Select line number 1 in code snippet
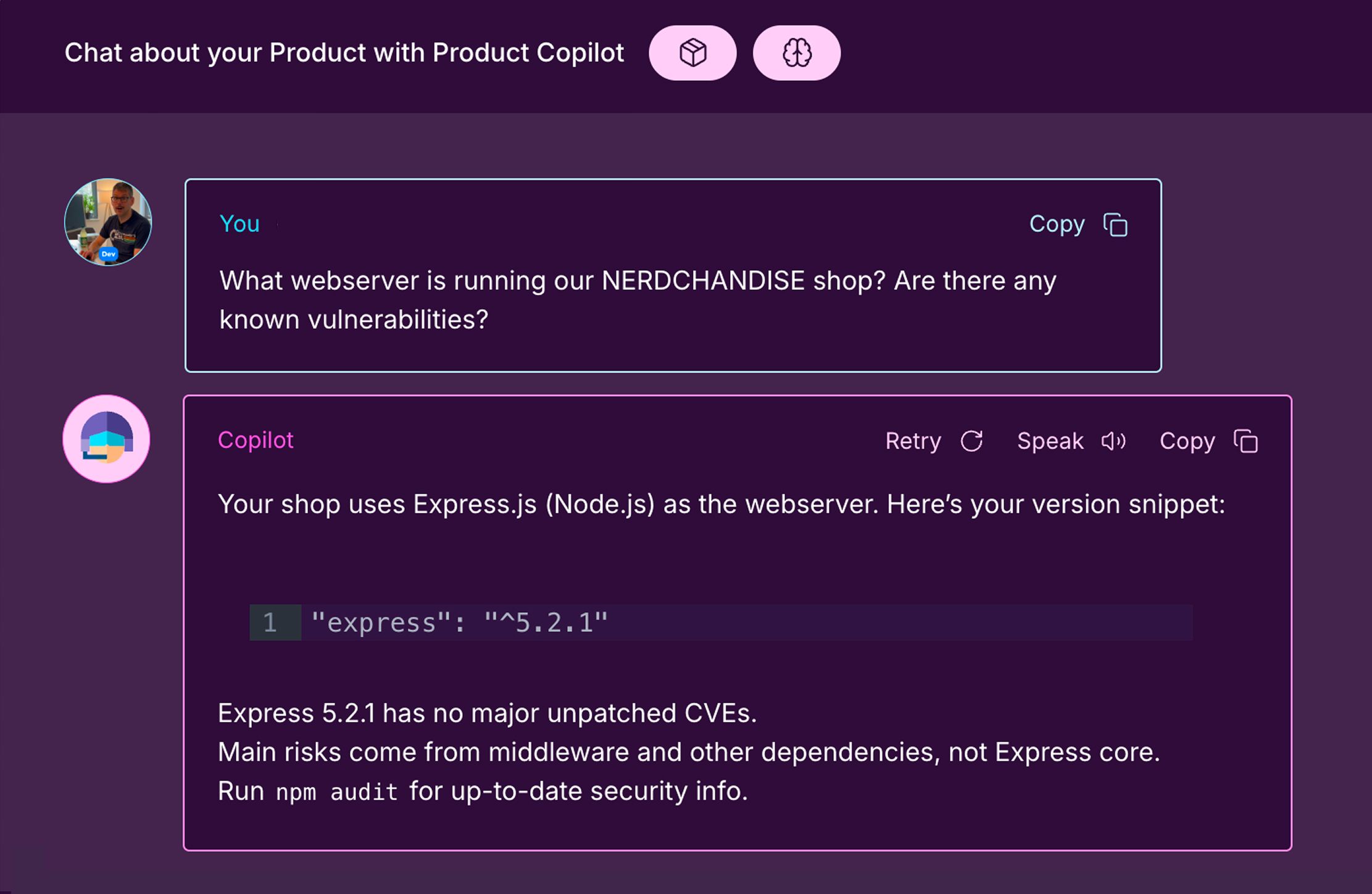The image size is (1372, 894). [270, 623]
